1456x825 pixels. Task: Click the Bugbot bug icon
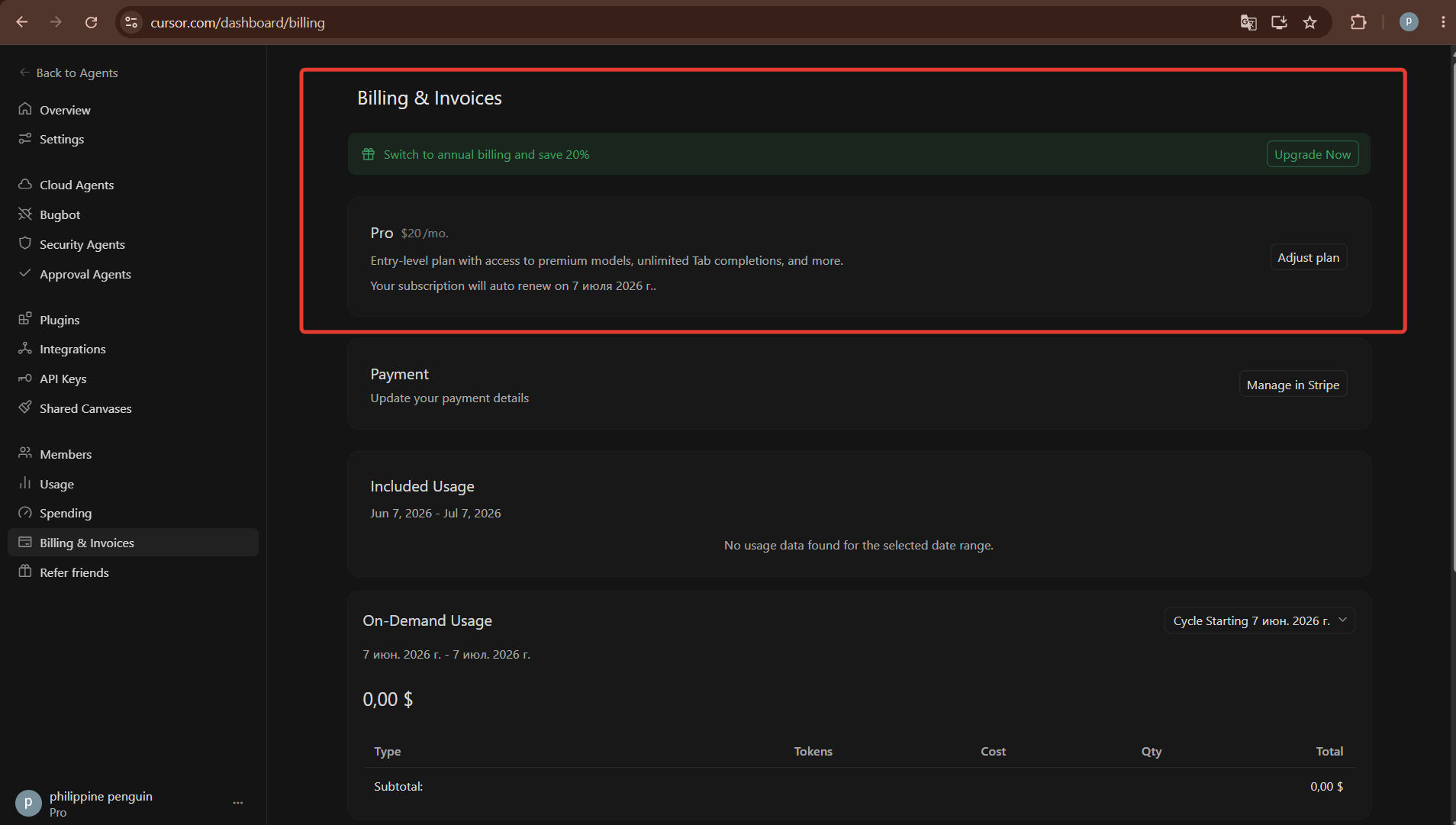pos(25,214)
